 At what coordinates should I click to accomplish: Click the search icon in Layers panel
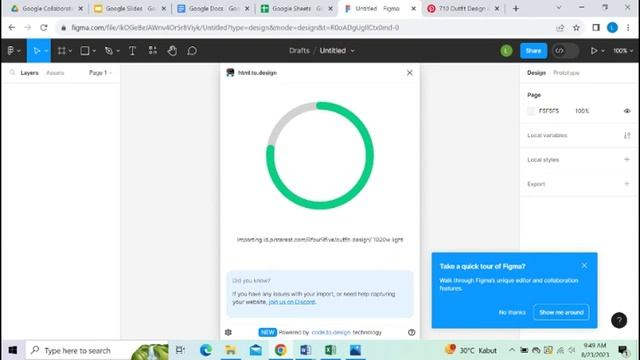click(x=12, y=73)
